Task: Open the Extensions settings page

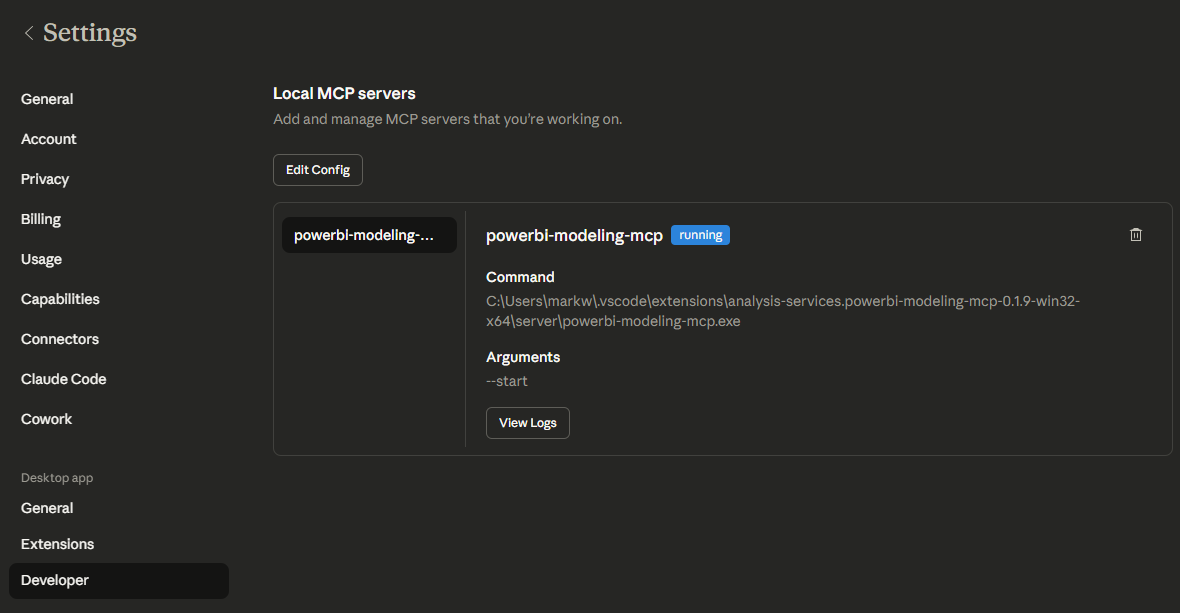Action: point(57,543)
